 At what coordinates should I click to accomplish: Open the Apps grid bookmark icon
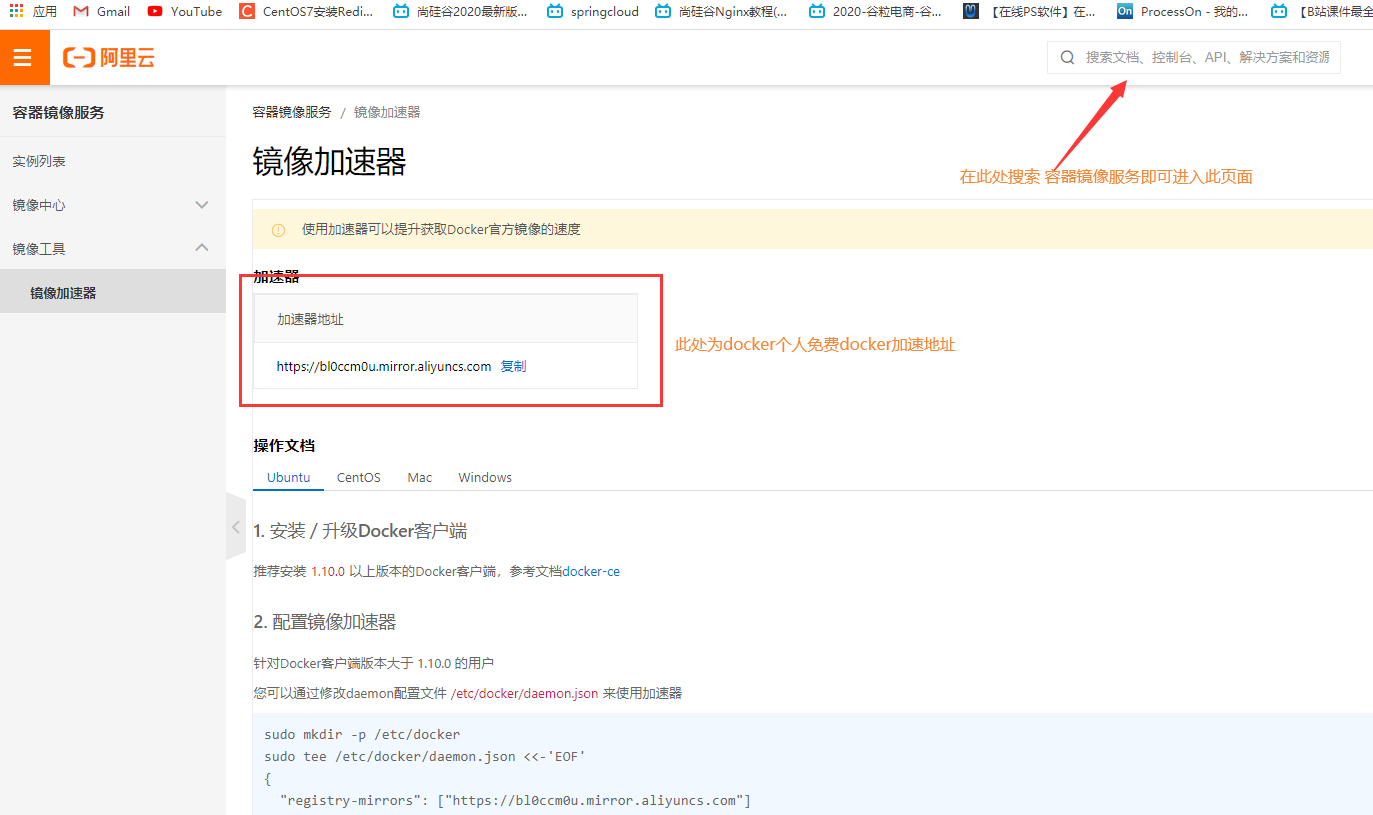coord(16,11)
